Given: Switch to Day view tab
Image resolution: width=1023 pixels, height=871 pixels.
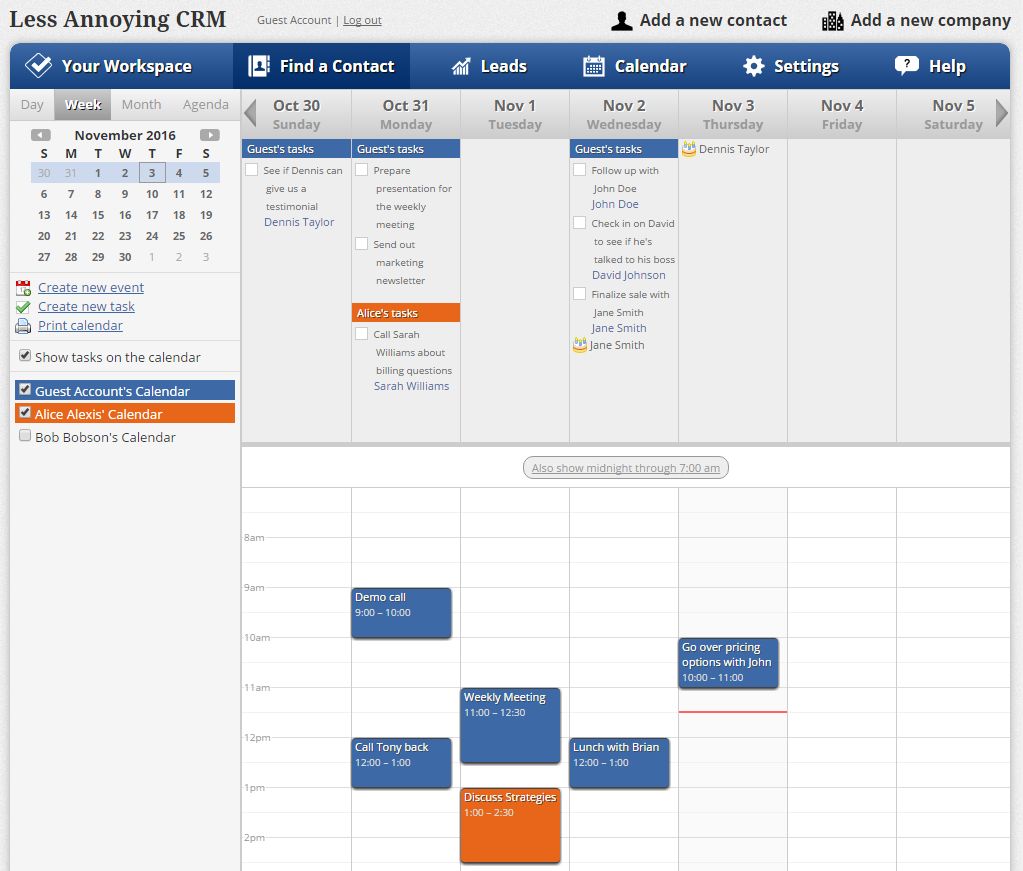Looking at the screenshot, I should point(32,104).
